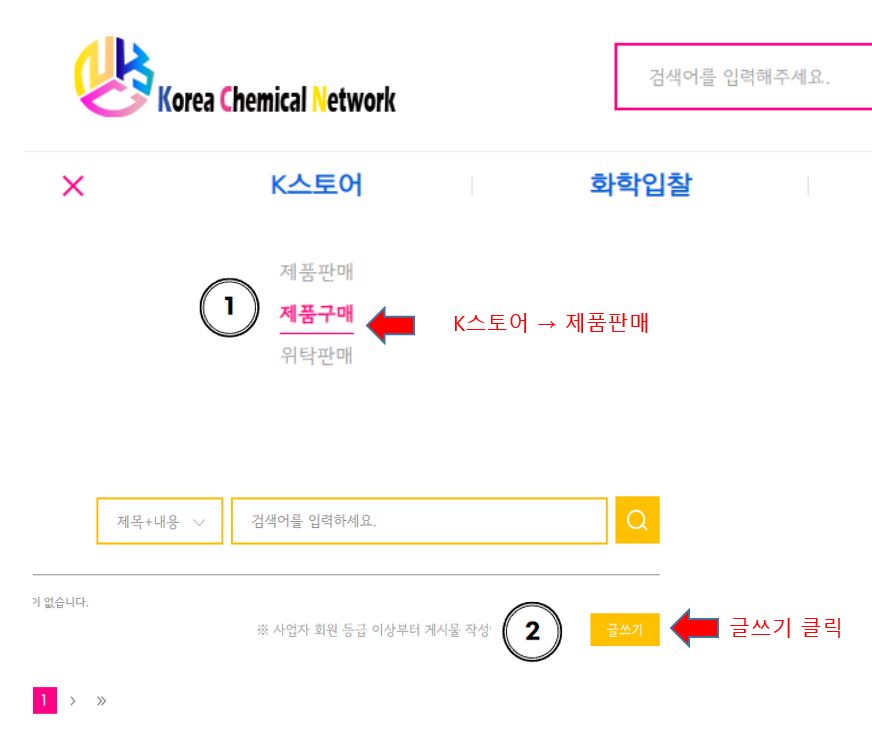Click the yellow magnifier search button
The image size is (872, 744).
(637, 520)
